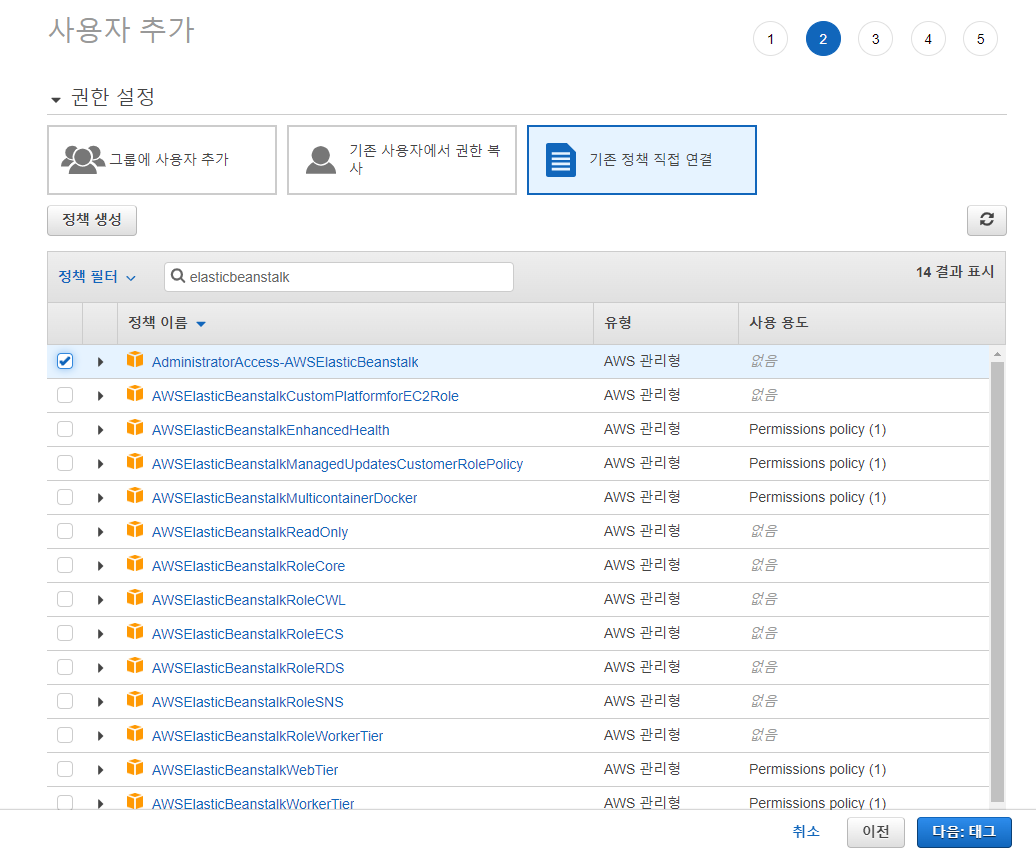1036x850 pixels.
Task: Expand details of AdministratorAccess-AWSElasticBeanstalk row
Action: click(x=100, y=362)
